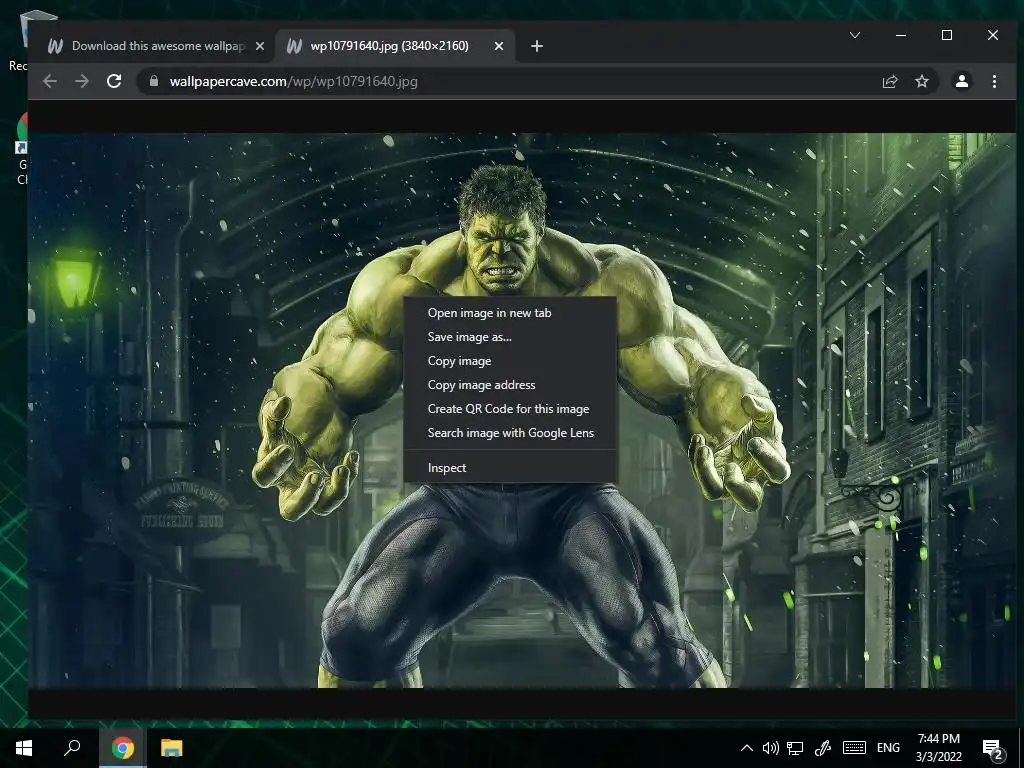Choose 'Create QR Code for this image'
The image size is (1024, 768).
(510, 409)
